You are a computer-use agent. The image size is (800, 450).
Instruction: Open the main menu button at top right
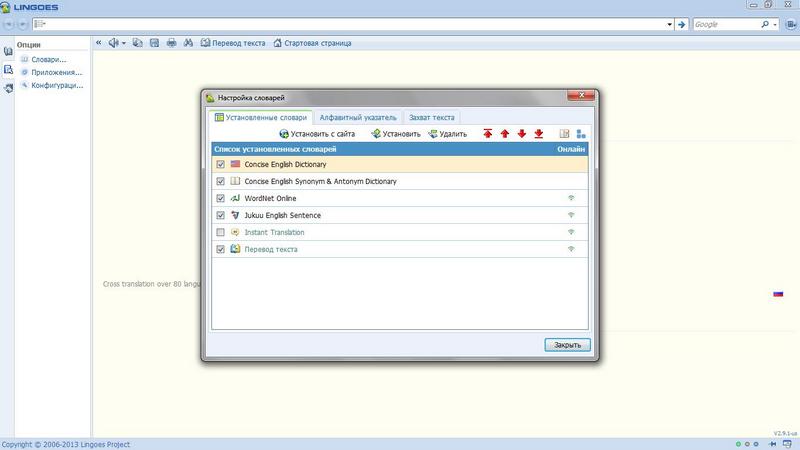791,24
